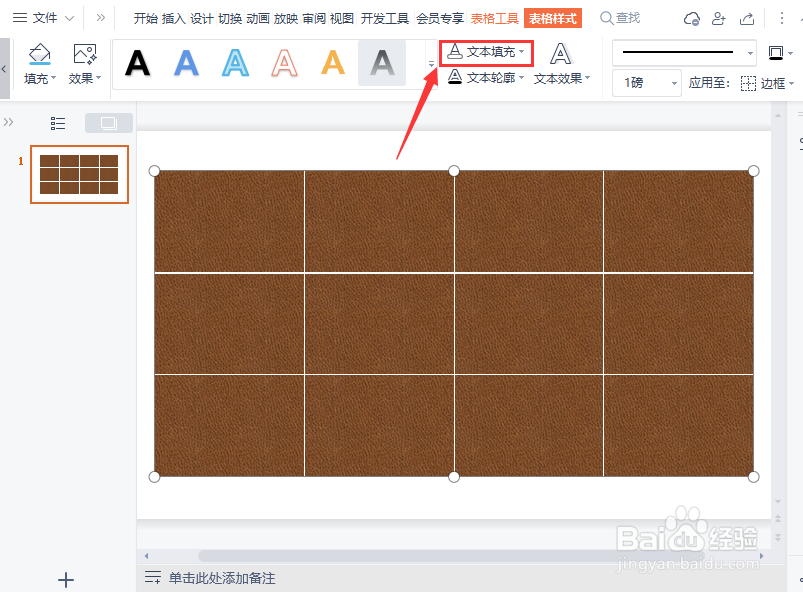Click the cloud sync icon
Image resolution: width=803 pixels, height=592 pixels.
692,19
